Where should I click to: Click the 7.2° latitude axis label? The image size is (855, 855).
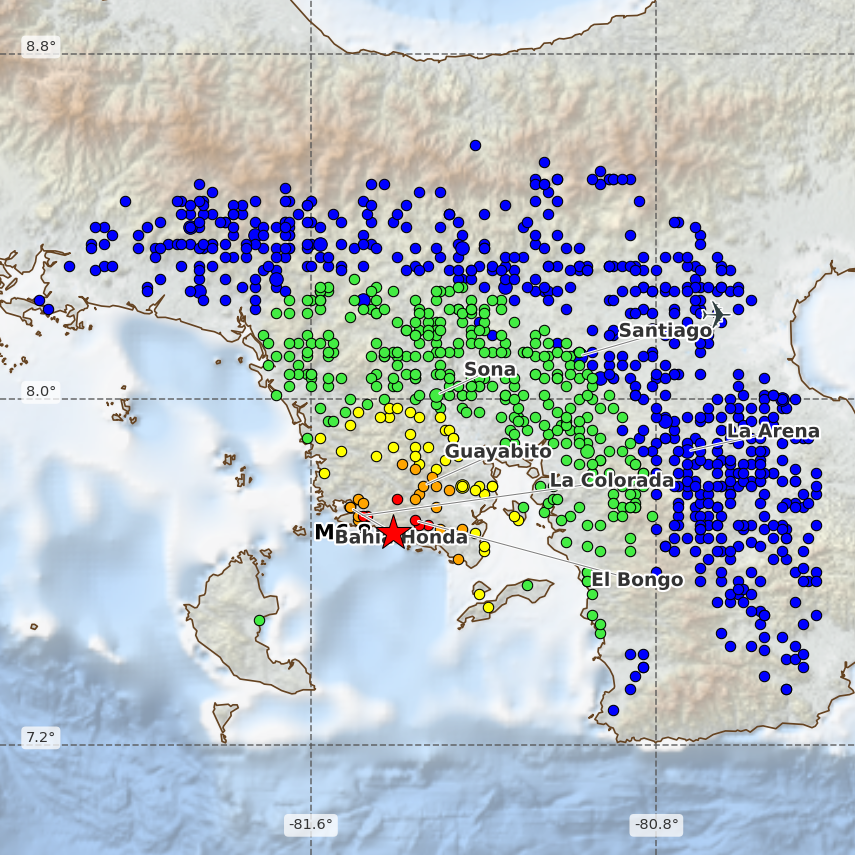[41, 738]
